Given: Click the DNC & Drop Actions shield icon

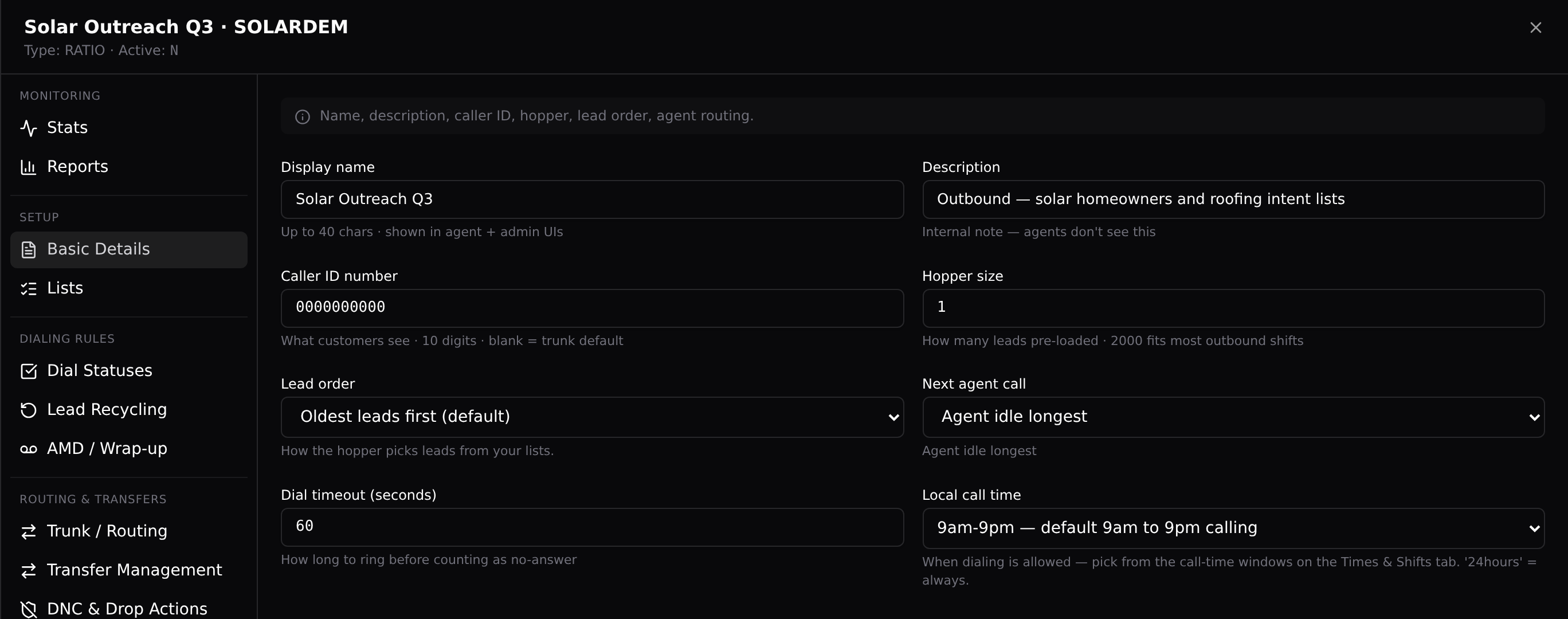Looking at the screenshot, I should (29, 609).
